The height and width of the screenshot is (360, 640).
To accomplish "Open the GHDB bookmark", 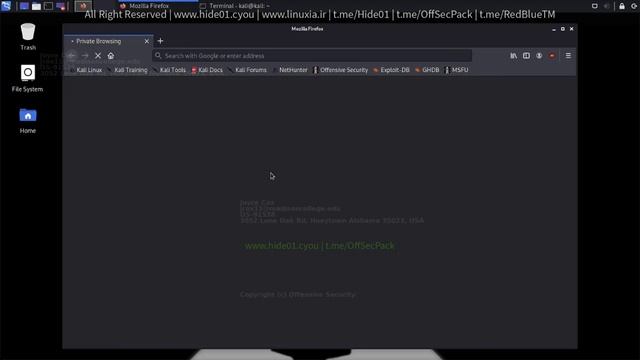I will point(427,70).
